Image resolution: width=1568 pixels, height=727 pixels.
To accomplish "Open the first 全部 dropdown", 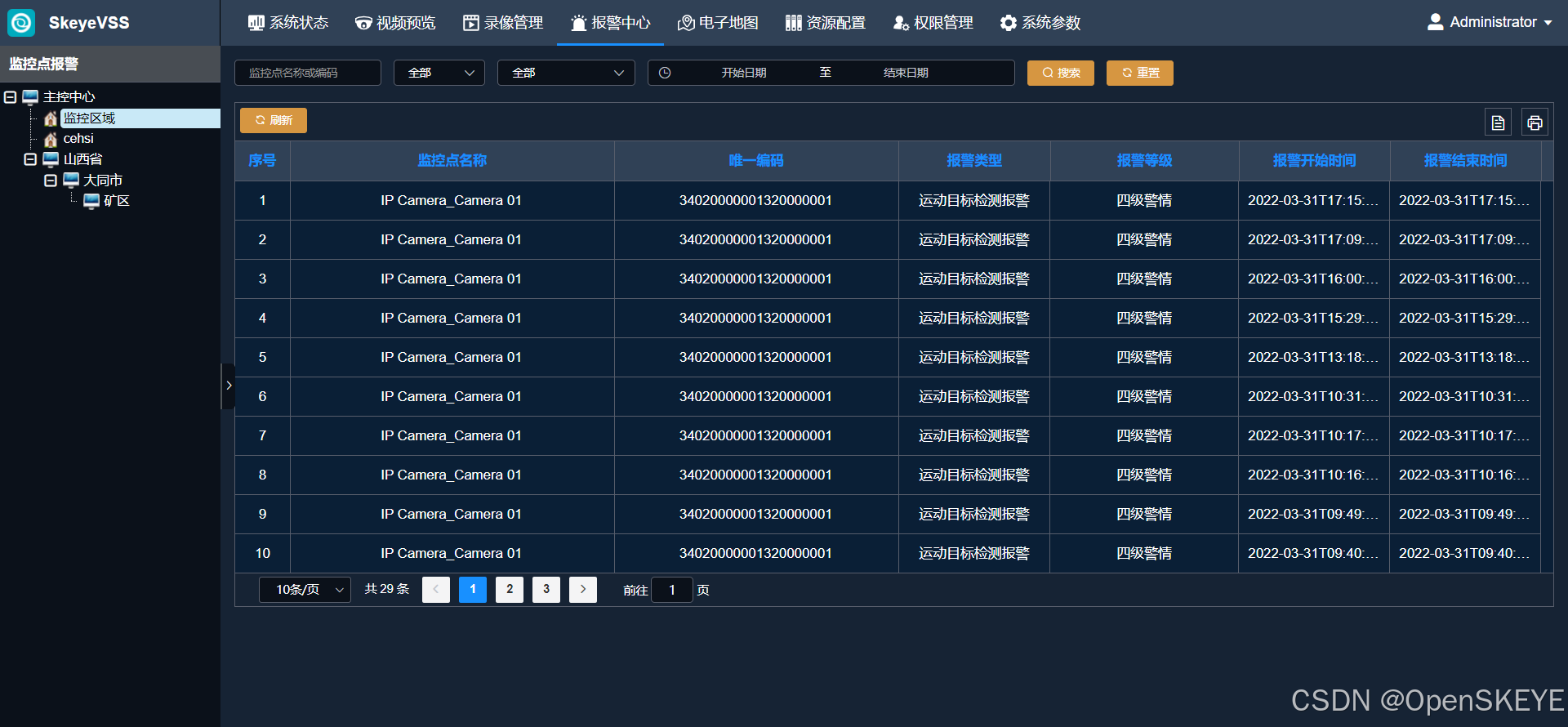I will click(439, 73).
